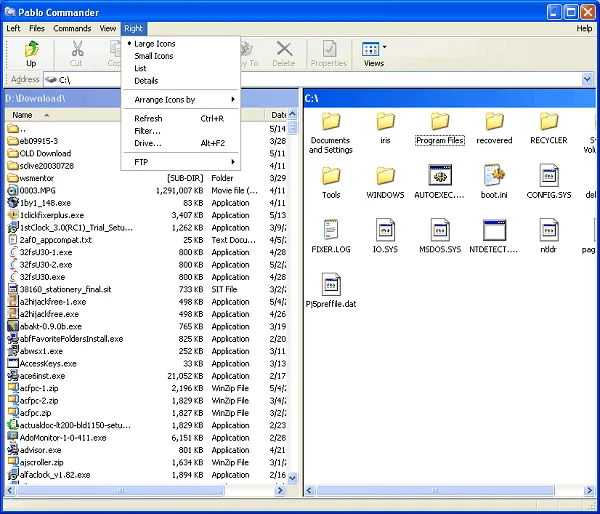Open the View menu
600x514 pixels.
point(108,28)
